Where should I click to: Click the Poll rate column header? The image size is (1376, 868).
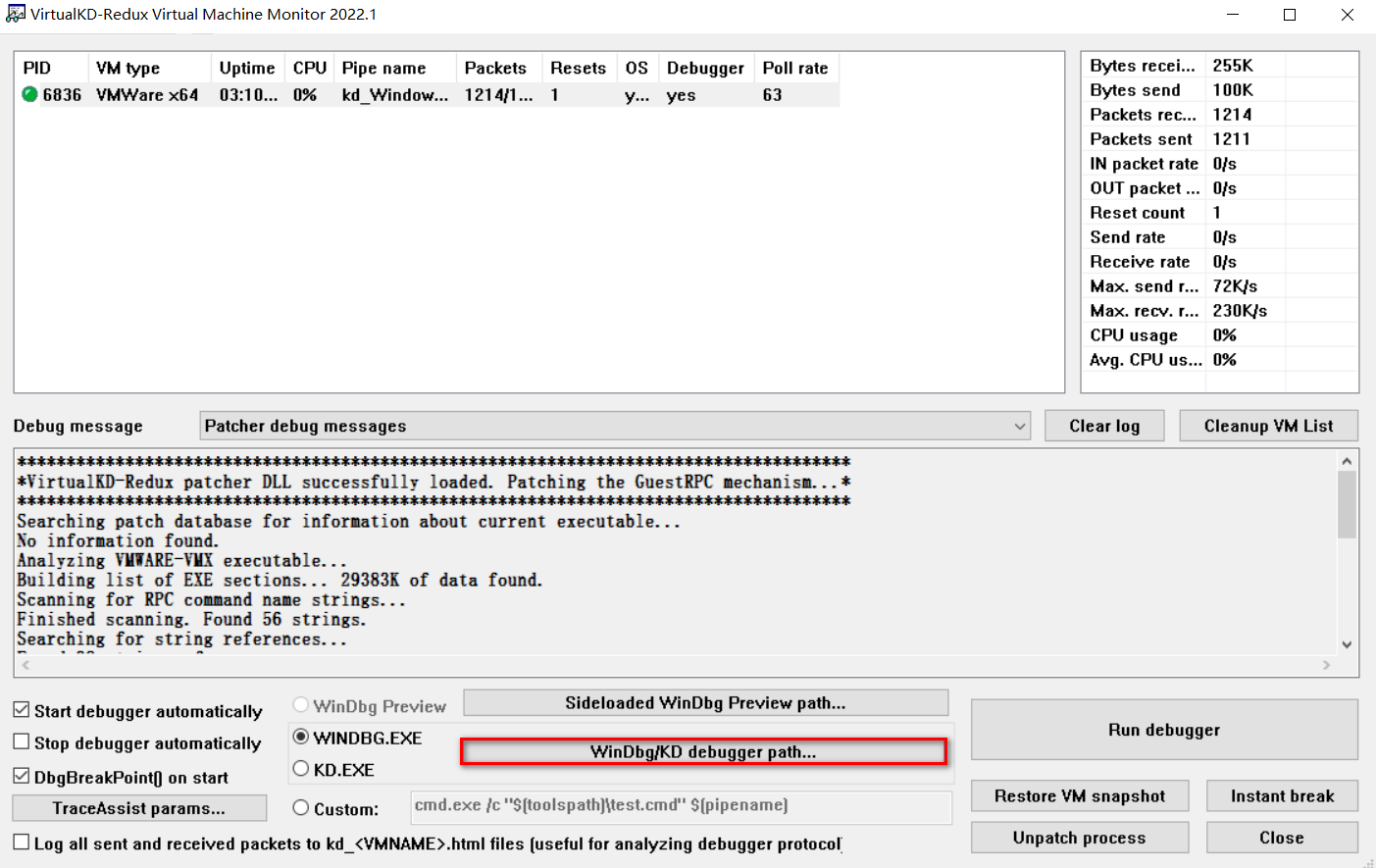pyautogui.click(x=796, y=68)
